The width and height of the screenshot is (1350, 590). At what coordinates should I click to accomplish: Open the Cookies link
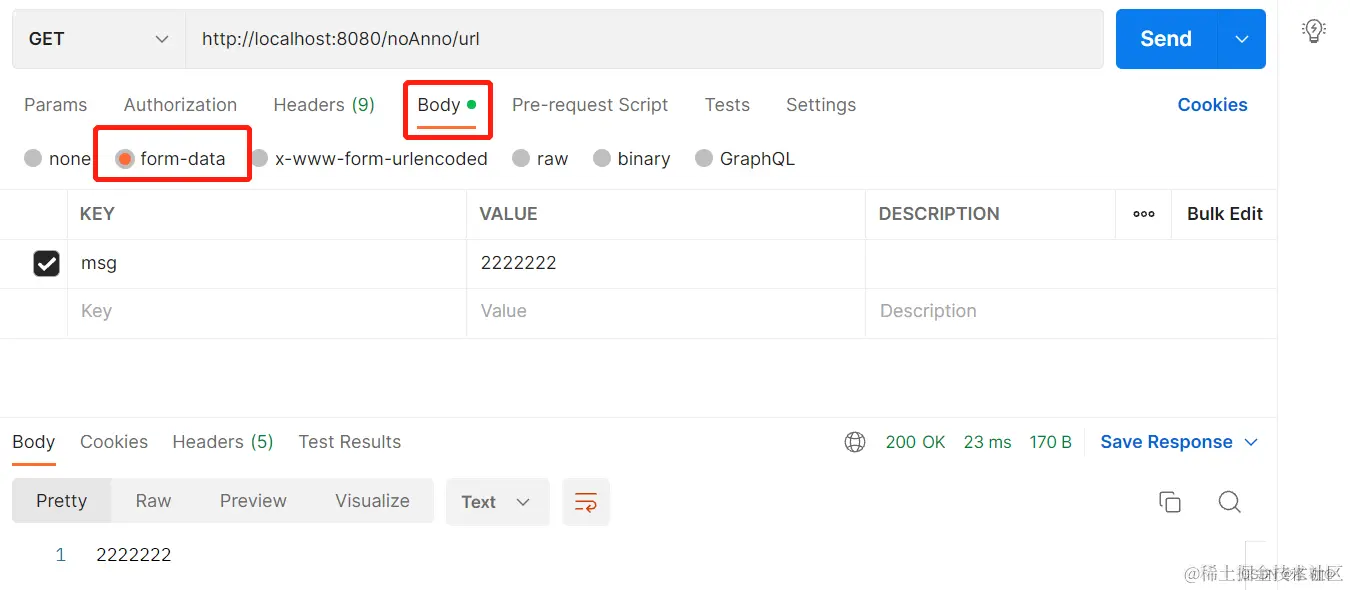coord(1212,105)
